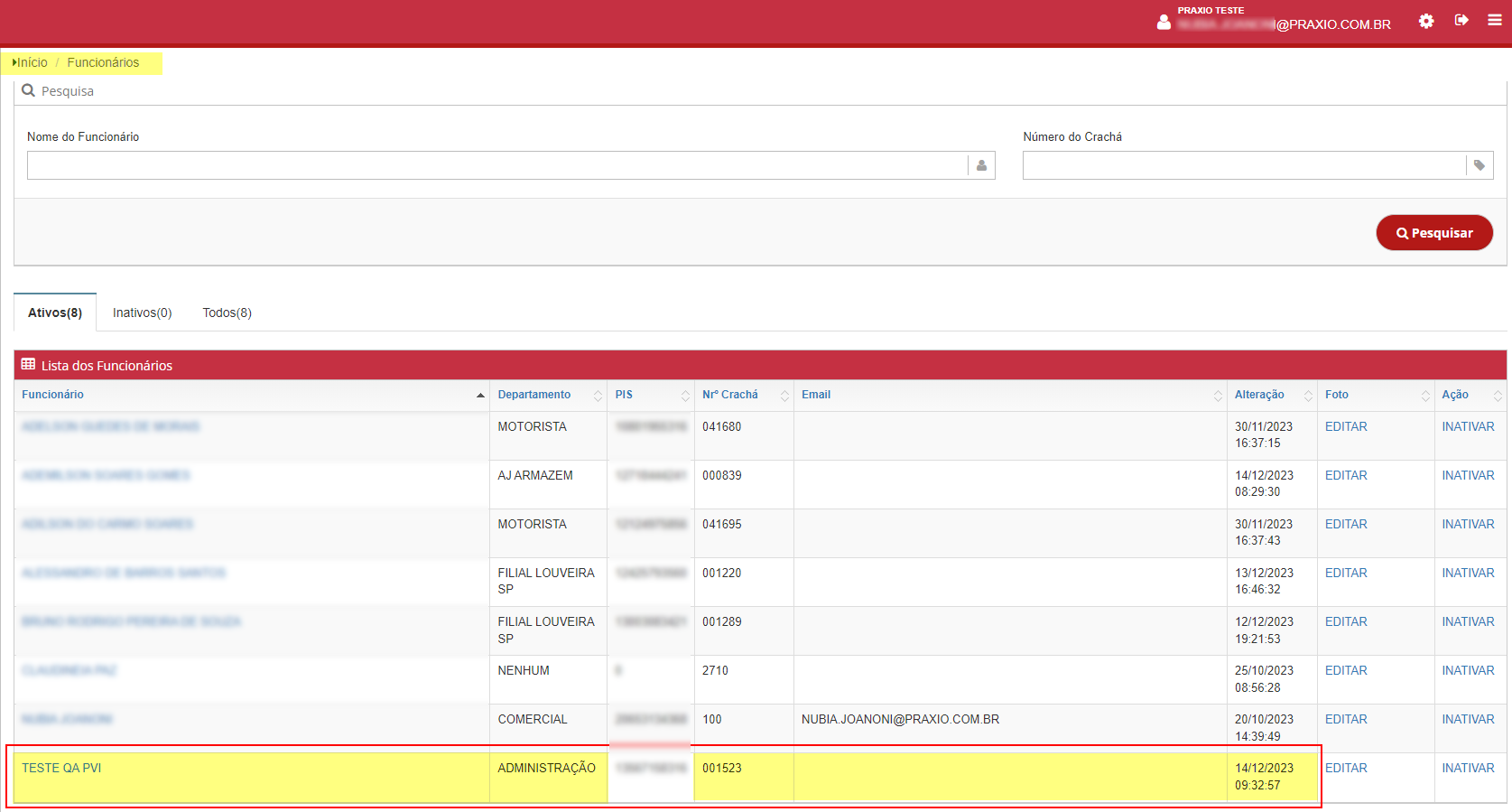Image resolution: width=1512 pixels, height=812 pixels.
Task: Focus the Número do Crachá field
Action: [1244, 165]
